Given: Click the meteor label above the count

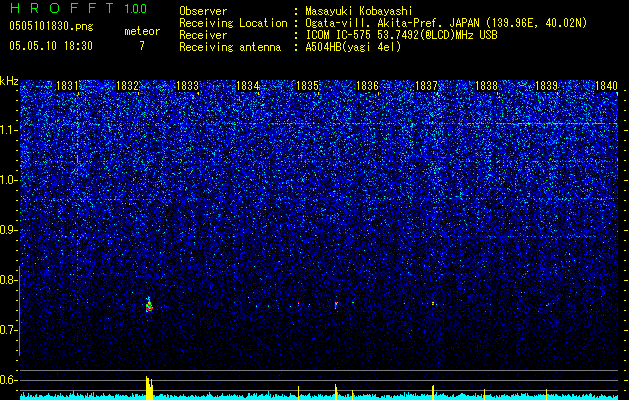Looking at the screenshot, I should coord(142,31).
